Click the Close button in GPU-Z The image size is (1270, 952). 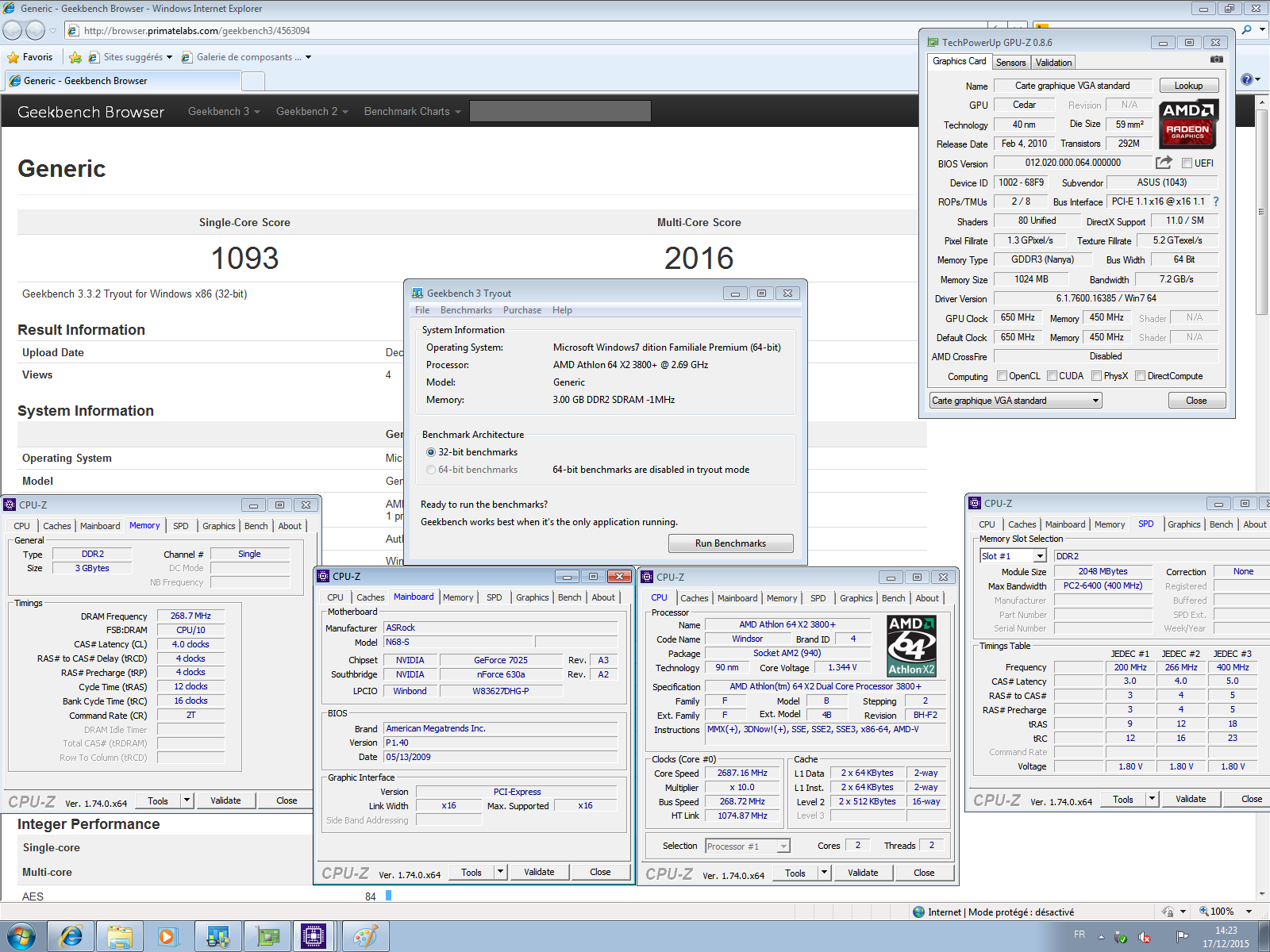[x=1196, y=401]
